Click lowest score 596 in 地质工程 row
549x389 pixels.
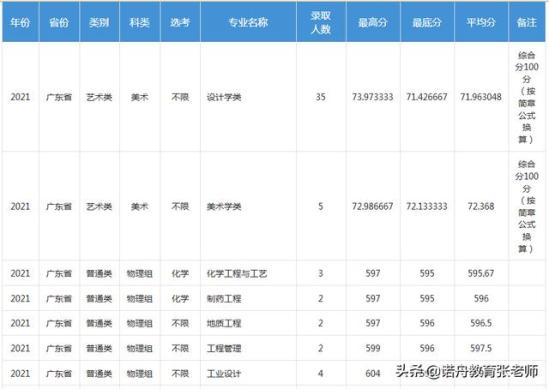(x=427, y=323)
